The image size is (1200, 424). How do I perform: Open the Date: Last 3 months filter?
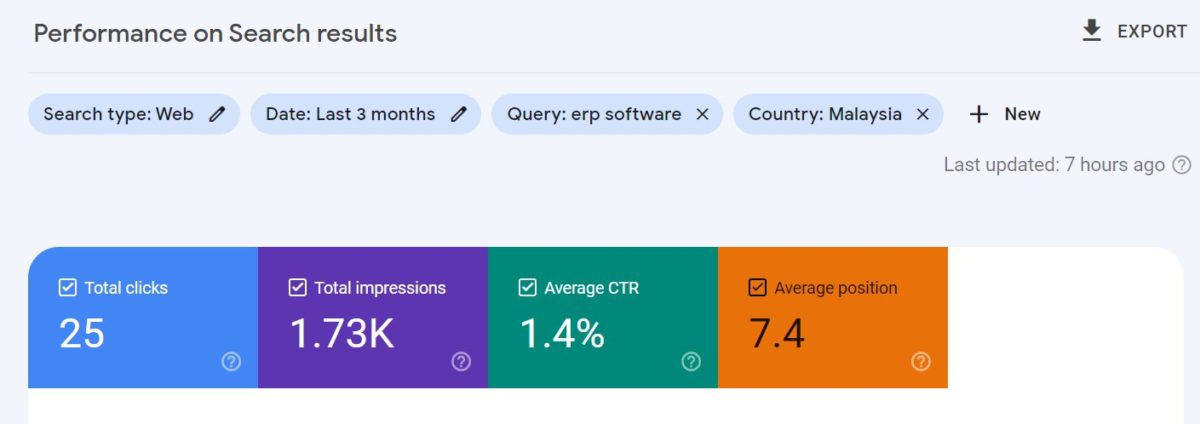tap(350, 114)
